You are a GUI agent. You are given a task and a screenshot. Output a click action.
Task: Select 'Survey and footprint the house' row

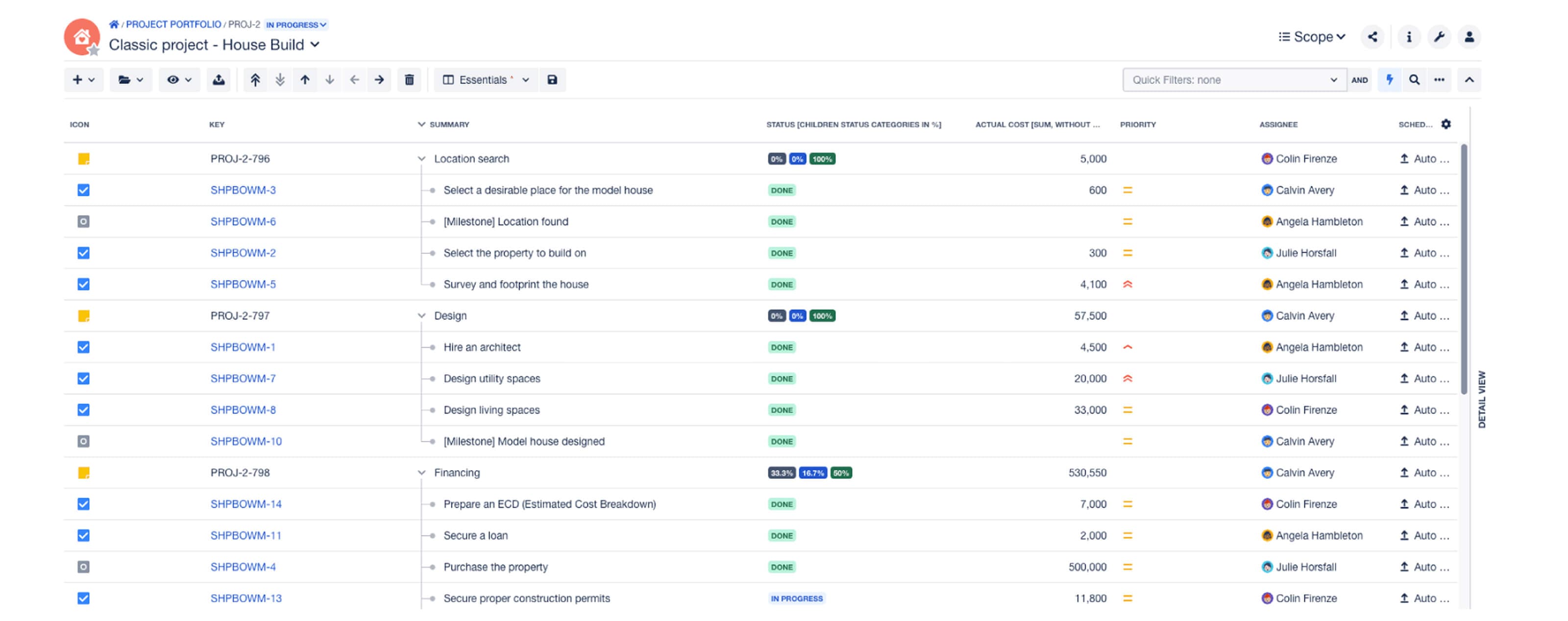[761, 285]
